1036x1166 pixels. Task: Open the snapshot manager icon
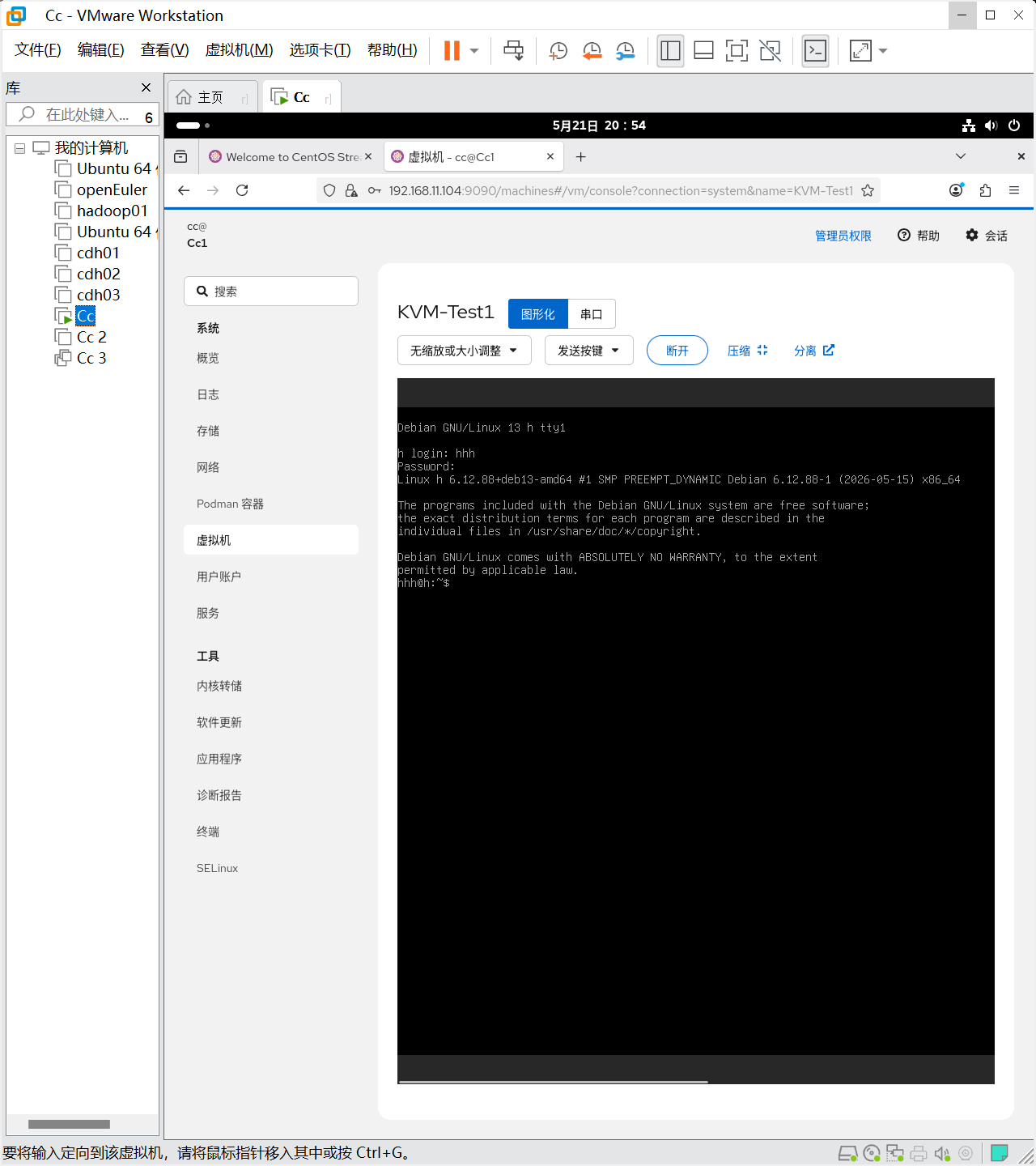625,51
